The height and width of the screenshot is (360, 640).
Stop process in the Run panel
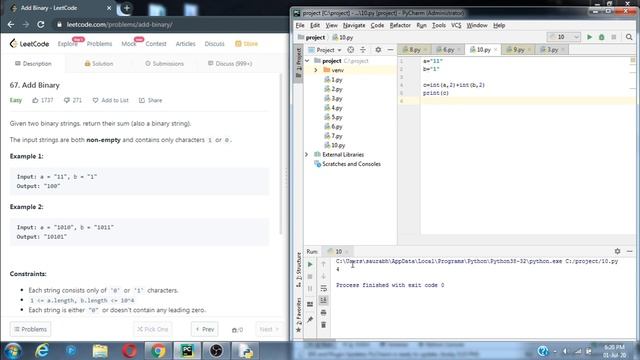[x=310, y=277]
